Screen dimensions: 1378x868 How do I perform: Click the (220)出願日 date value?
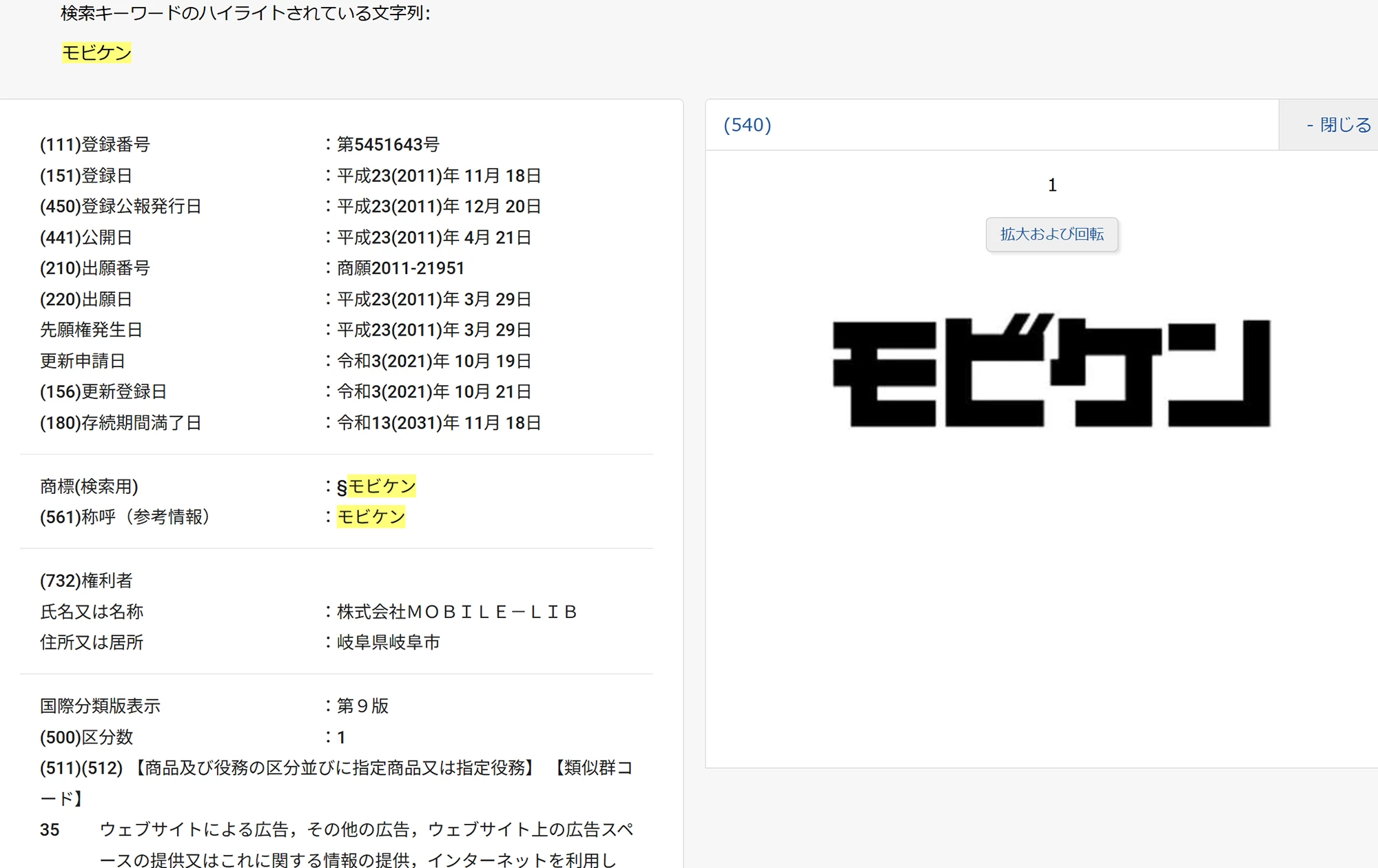coord(434,299)
